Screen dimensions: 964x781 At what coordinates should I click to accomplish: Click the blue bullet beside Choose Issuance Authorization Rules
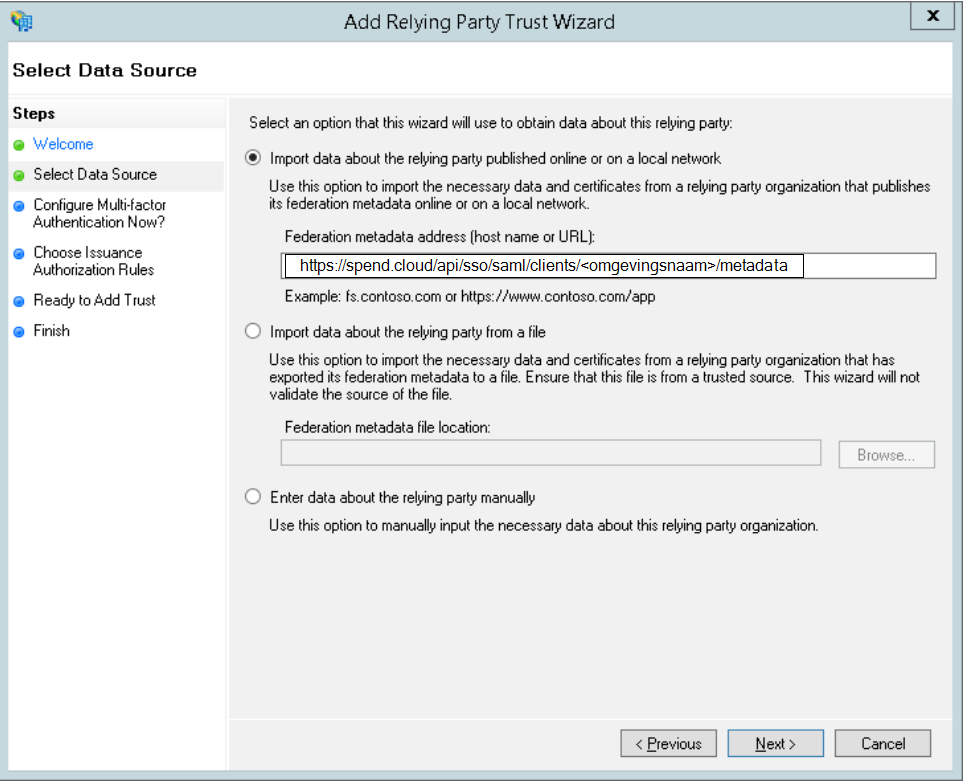click(19, 253)
